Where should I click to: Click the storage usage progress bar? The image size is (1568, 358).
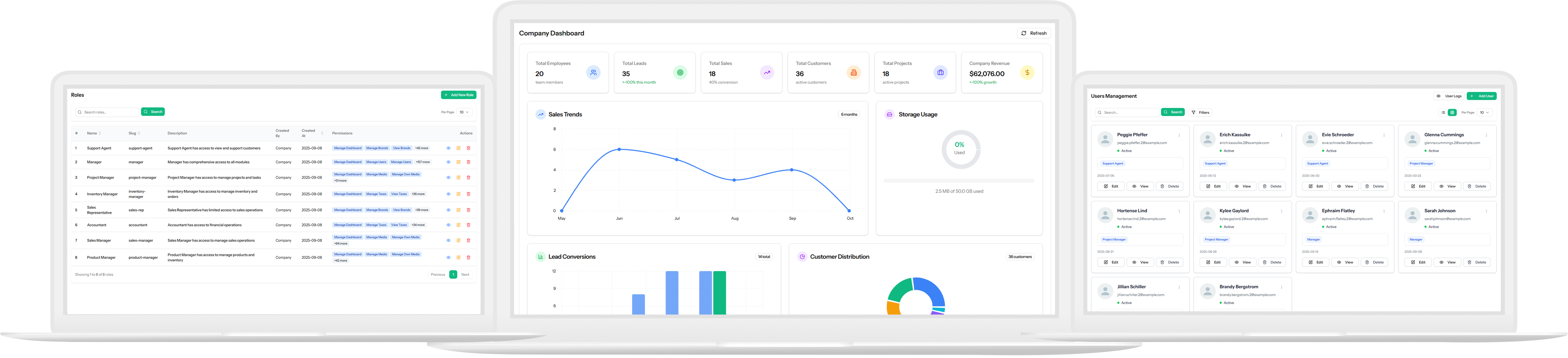(x=959, y=181)
